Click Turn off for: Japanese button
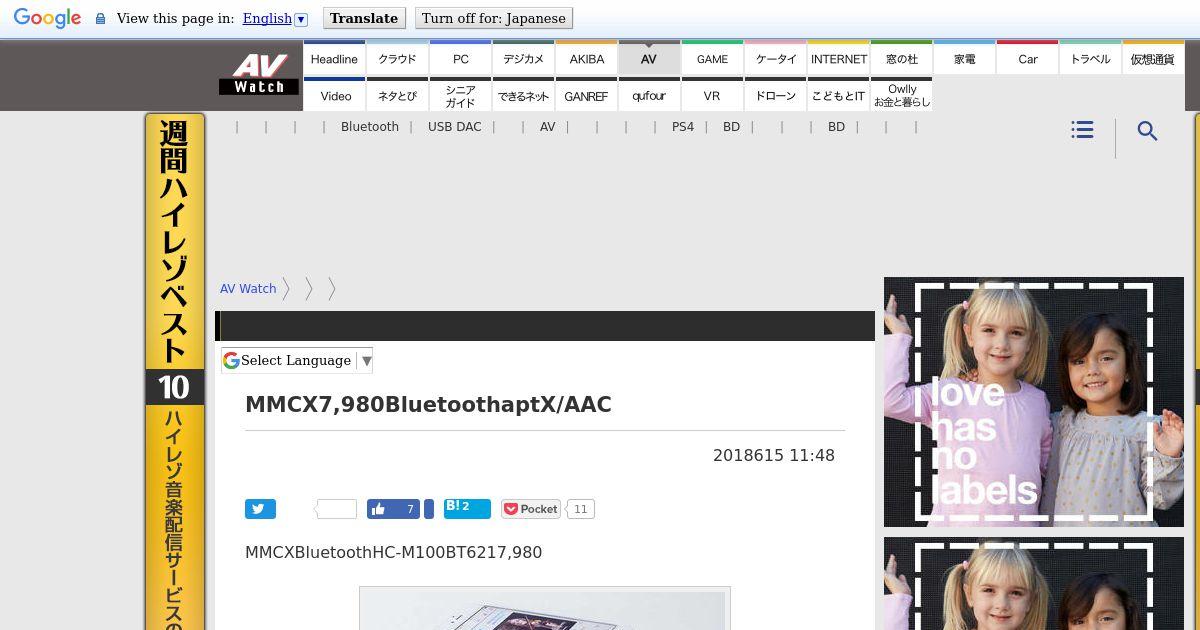 (494, 18)
